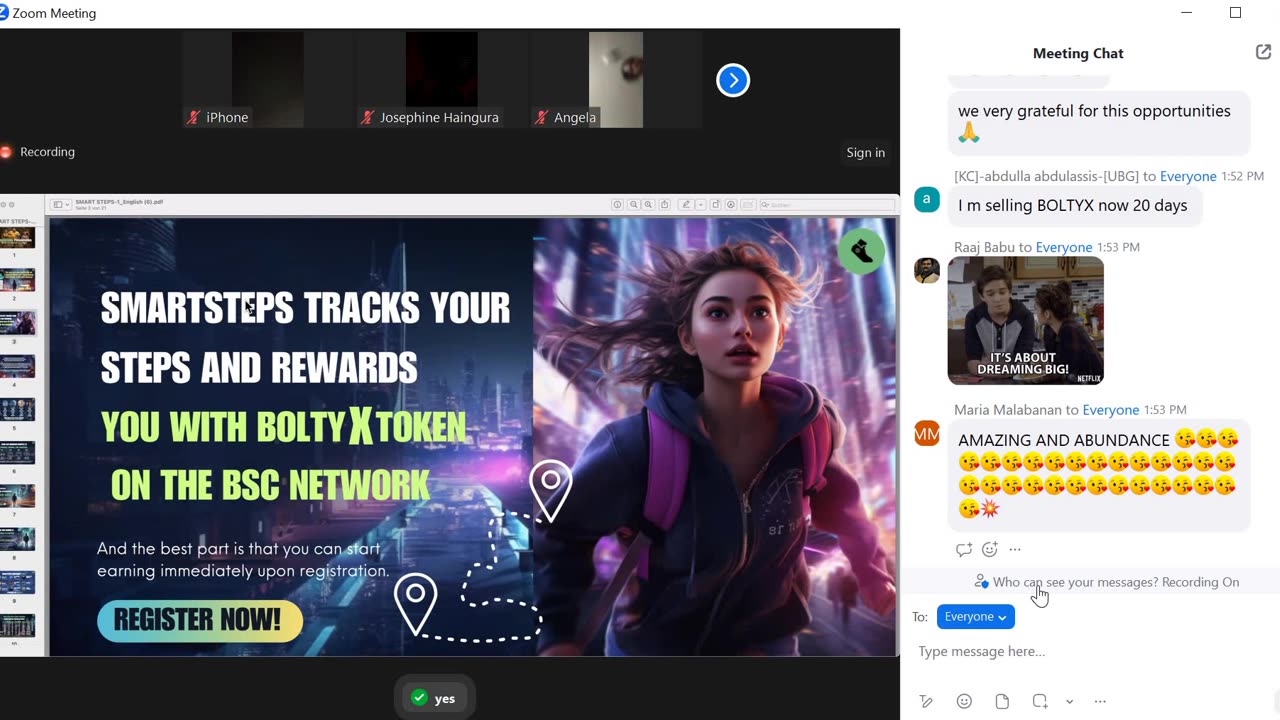The image size is (1280, 720).
Task: Click the PDF info inspector icon
Action: click(617, 205)
